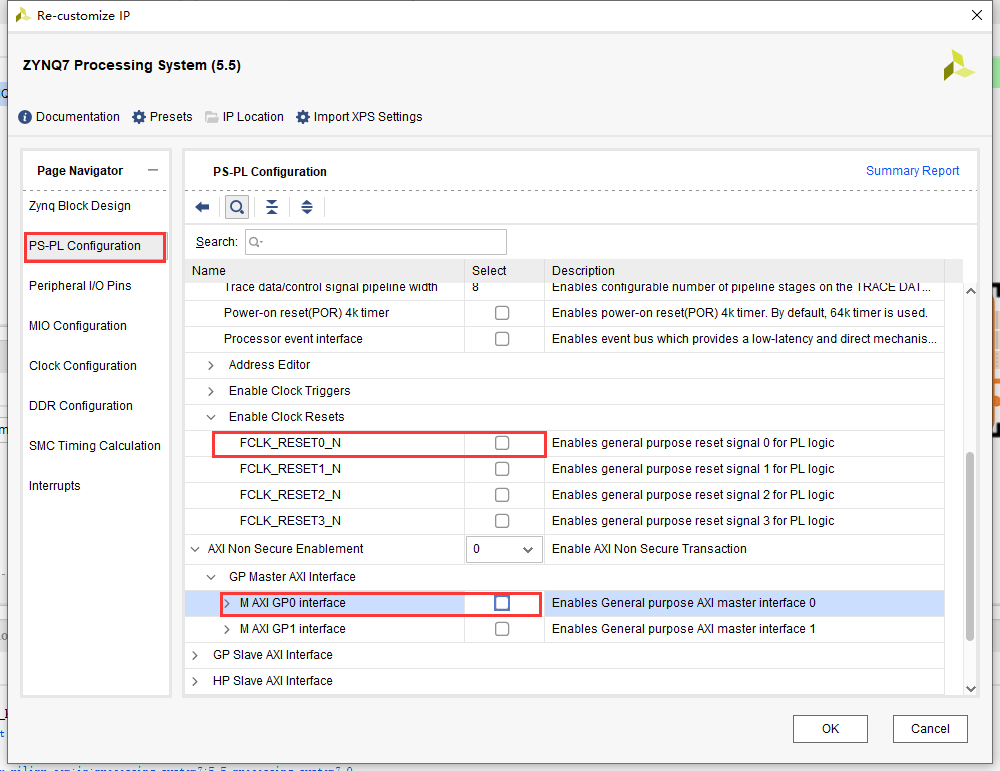Open the Peripheral I/O Pins page
This screenshot has width=1000, height=771.
pos(80,286)
